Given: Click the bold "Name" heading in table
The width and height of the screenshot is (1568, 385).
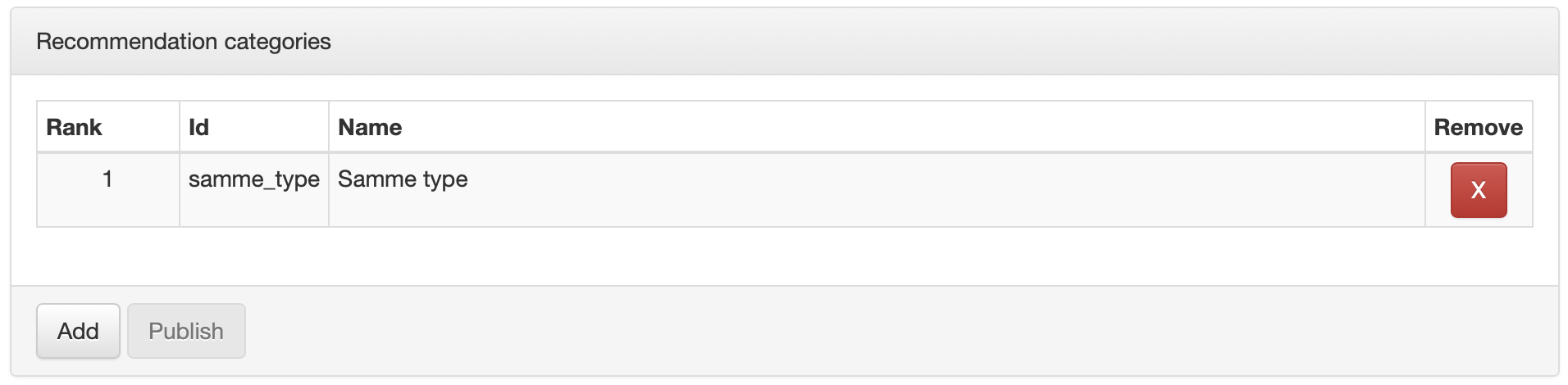Looking at the screenshot, I should click(370, 127).
